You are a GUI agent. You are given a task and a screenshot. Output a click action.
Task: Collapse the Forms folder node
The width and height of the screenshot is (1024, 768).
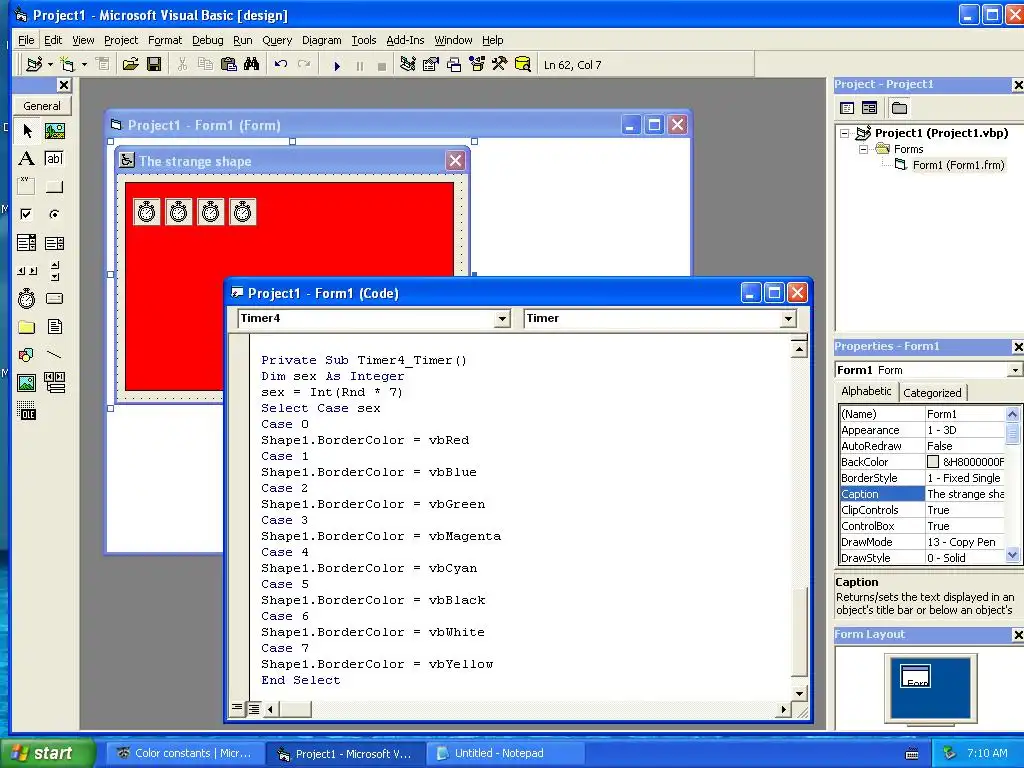[863, 150]
